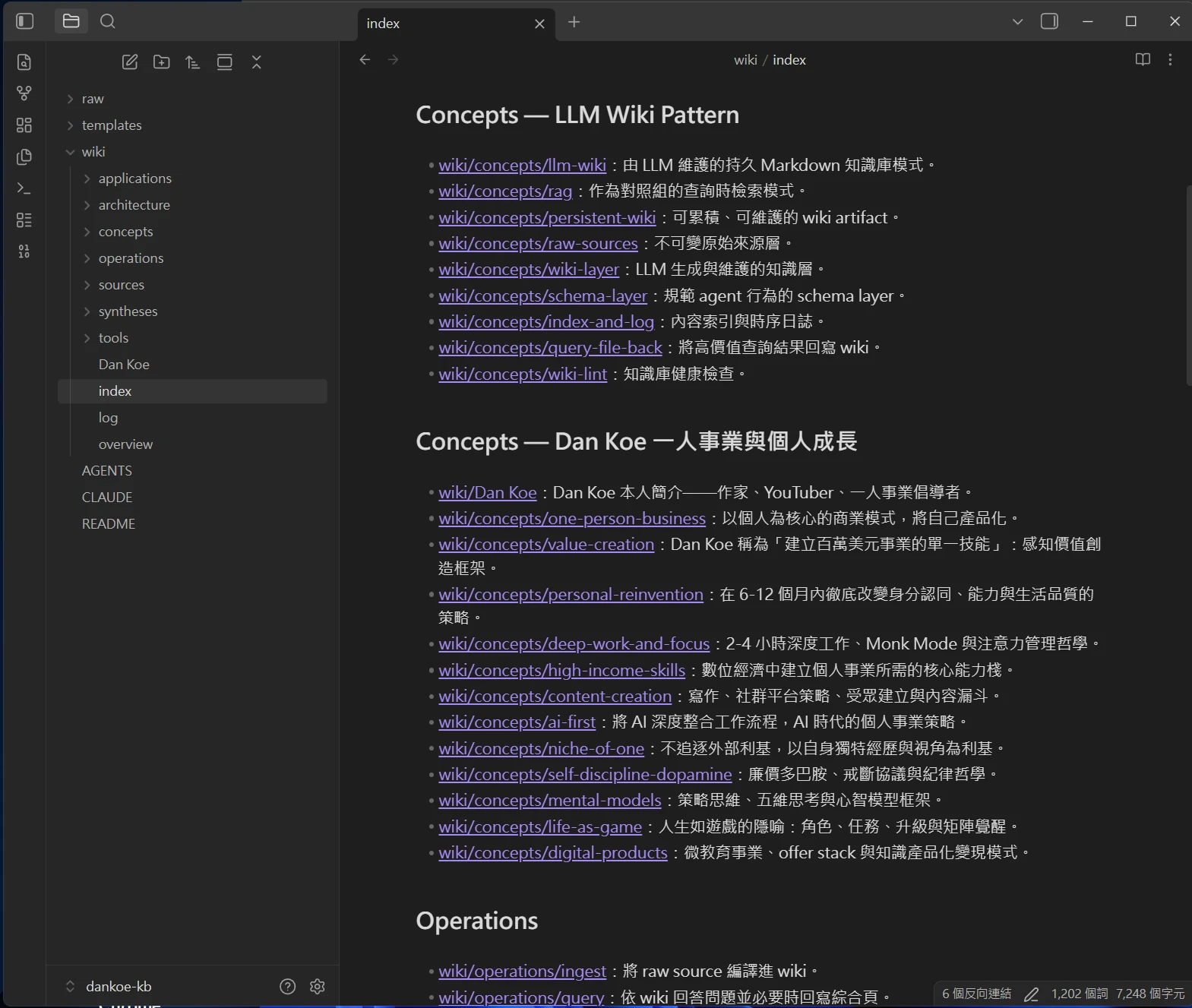Viewport: 1192px width, 1008px height.
Task: Toggle the left sidebar panel
Action: pyautogui.click(x=25, y=21)
